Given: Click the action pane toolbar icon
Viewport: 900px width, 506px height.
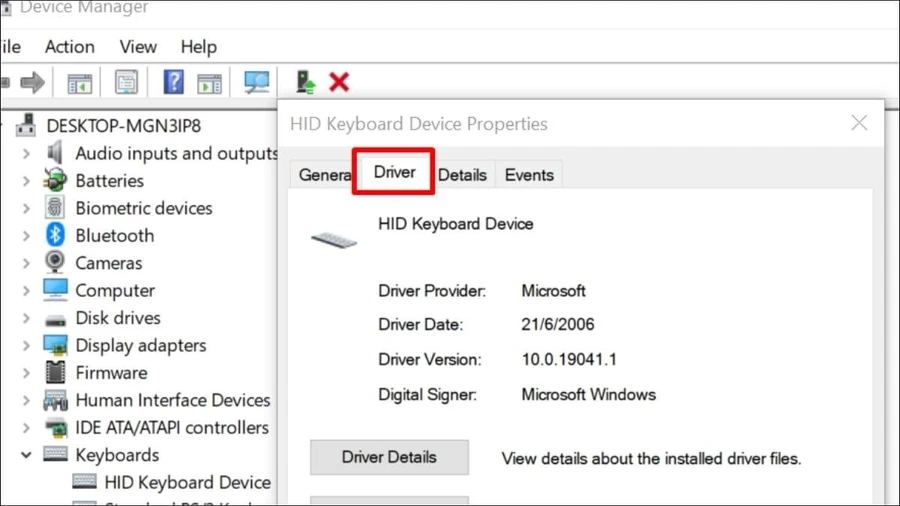Looking at the screenshot, I should [x=210, y=83].
